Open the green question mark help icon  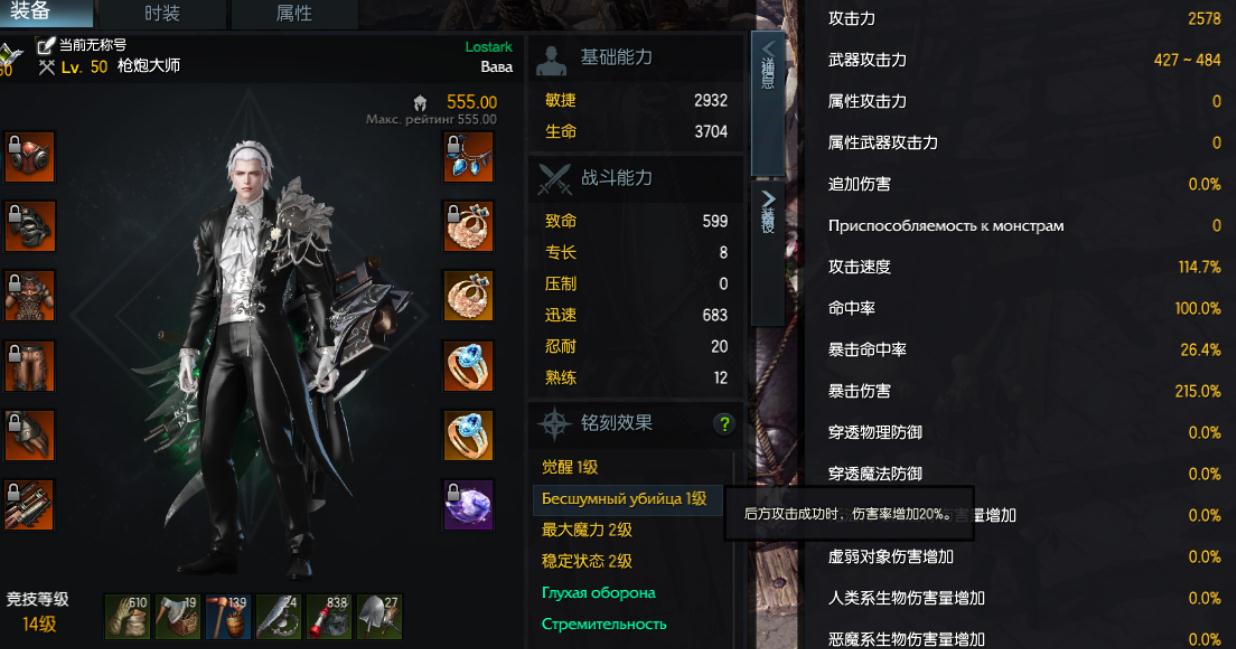(724, 424)
